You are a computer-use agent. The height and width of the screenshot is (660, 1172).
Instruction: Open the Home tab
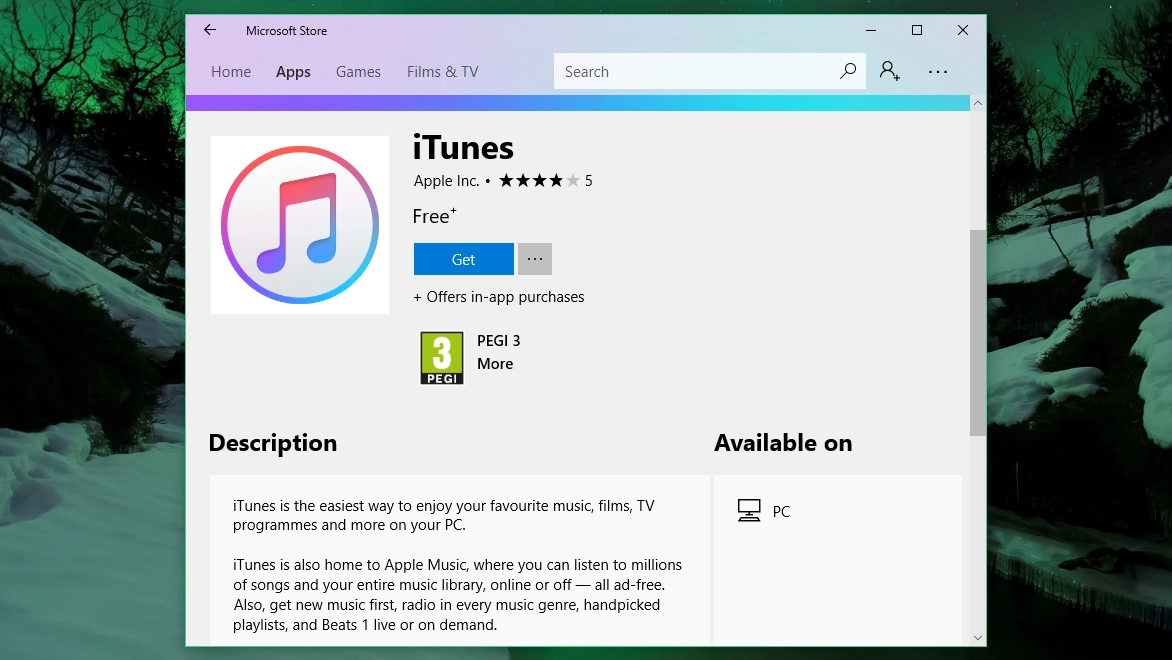pyautogui.click(x=231, y=72)
